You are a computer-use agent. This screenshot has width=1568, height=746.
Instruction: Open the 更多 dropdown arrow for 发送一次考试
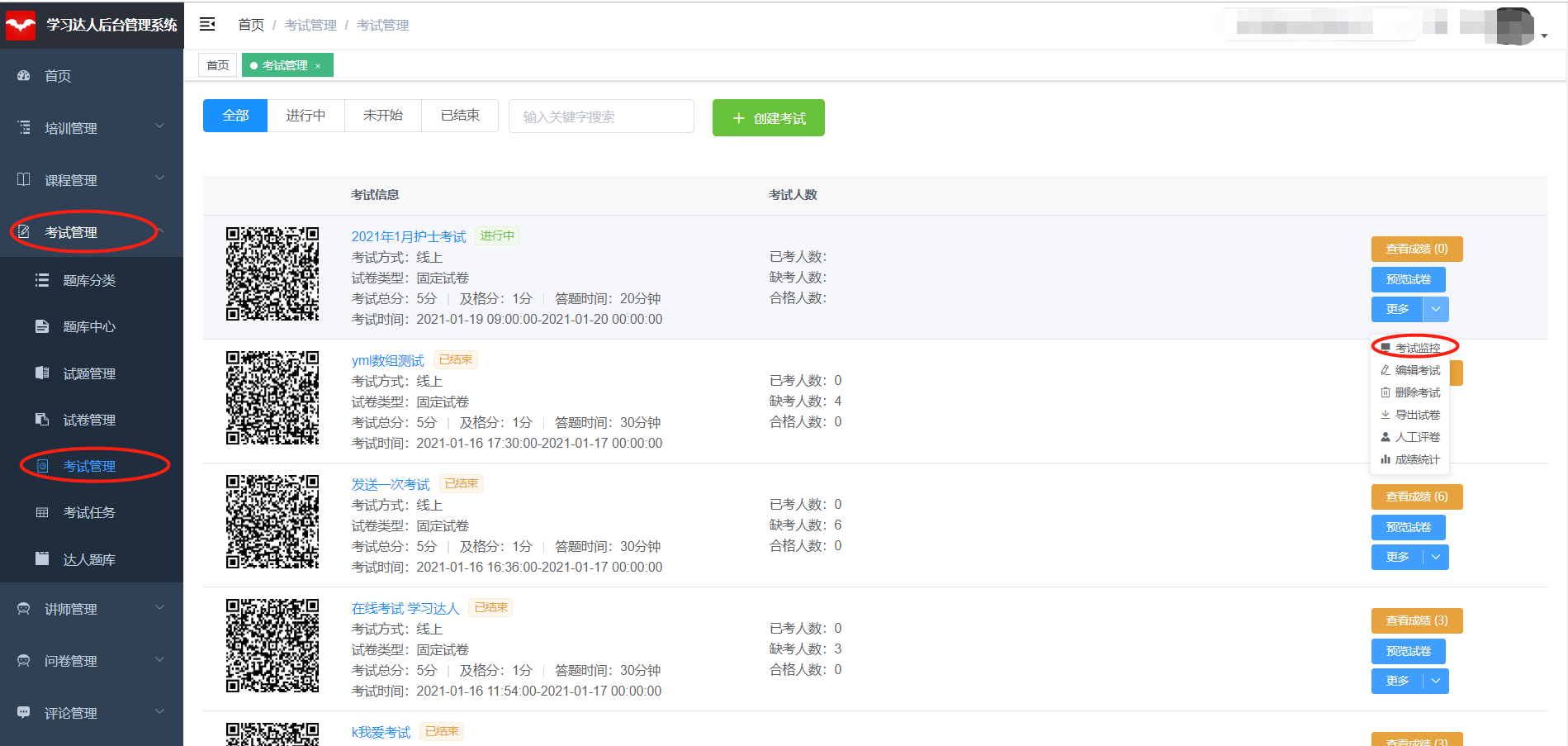tap(1436, 557)
